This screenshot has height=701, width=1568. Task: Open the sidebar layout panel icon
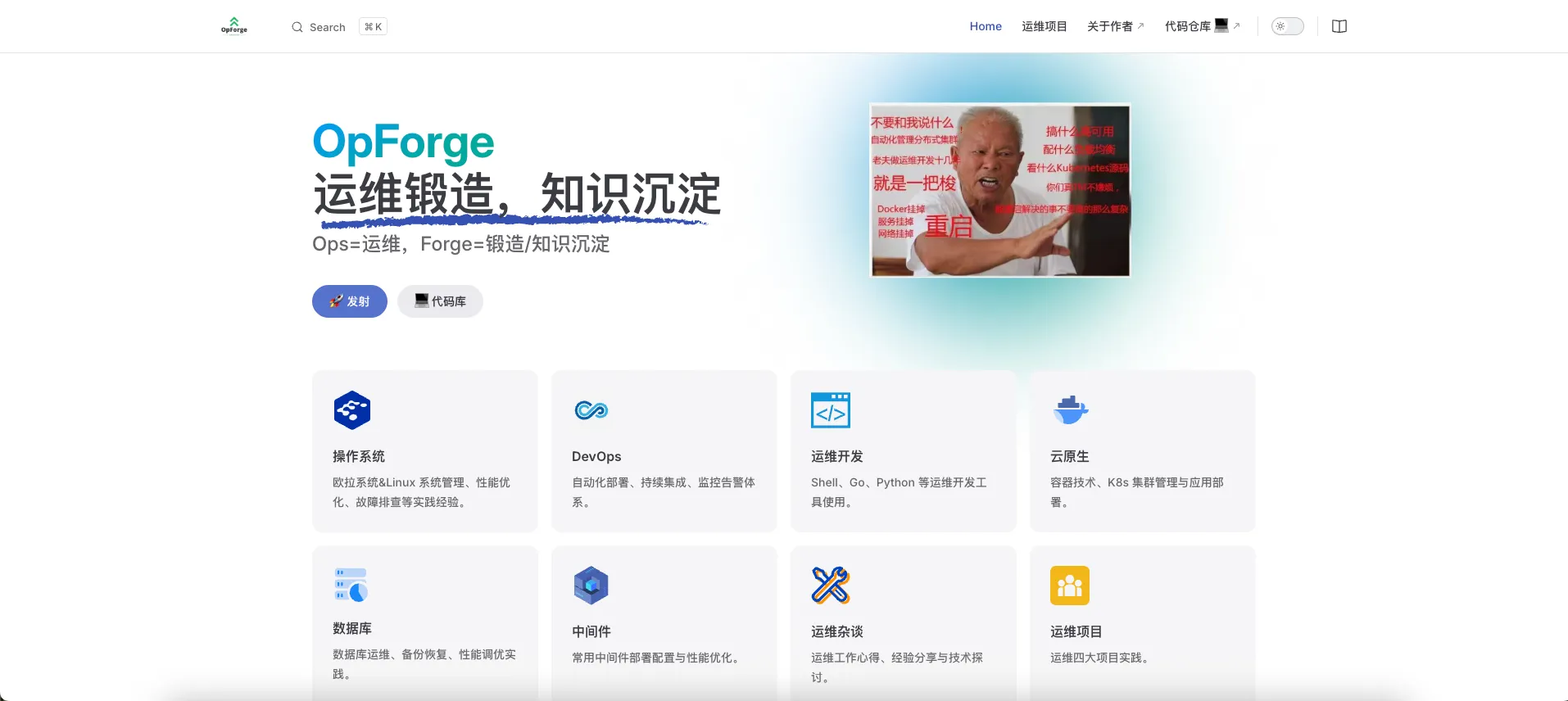click(x=1339, y=26)
